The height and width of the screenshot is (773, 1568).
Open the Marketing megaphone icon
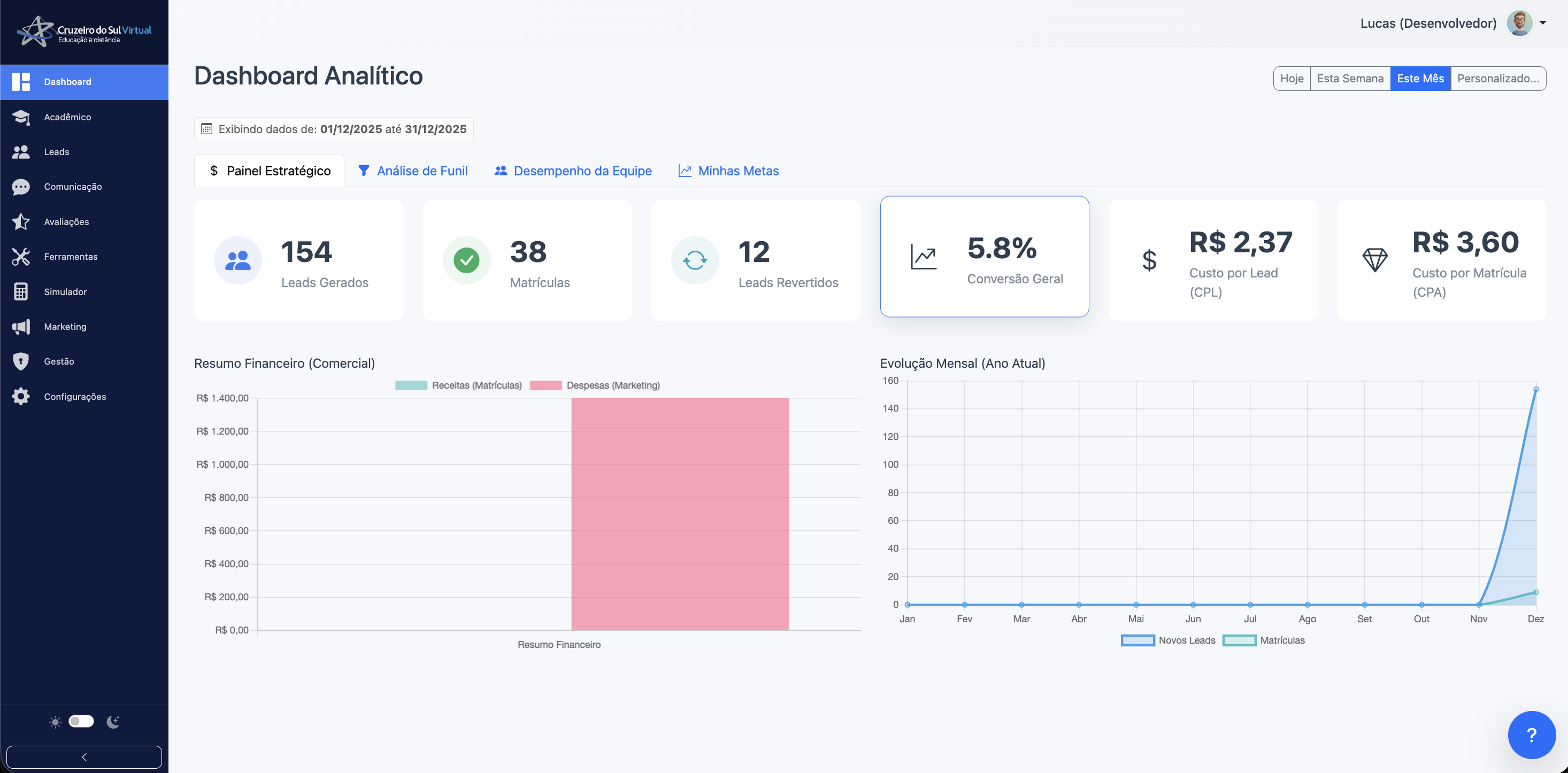coord(21,326)
